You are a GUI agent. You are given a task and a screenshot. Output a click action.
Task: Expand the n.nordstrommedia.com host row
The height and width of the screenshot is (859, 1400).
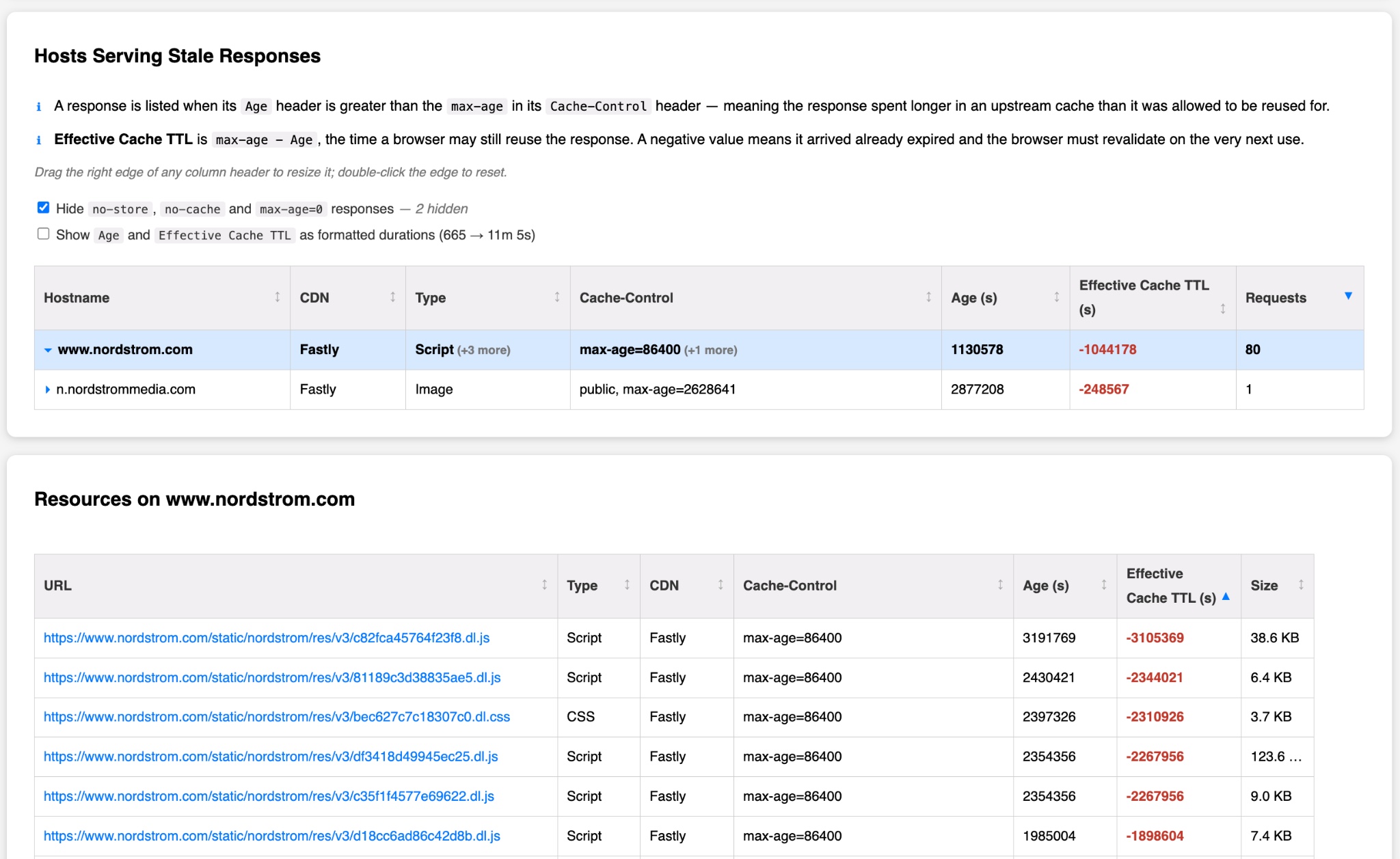point(47,390)
